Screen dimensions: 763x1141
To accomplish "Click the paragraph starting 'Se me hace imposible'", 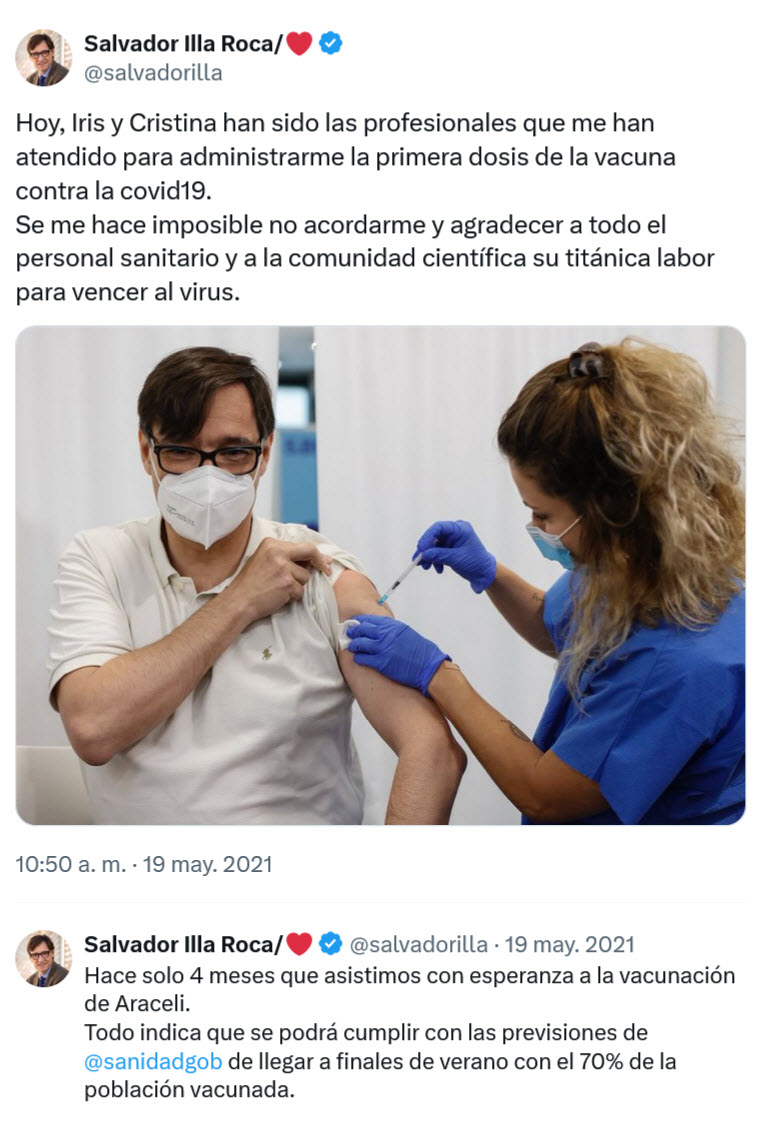I will (x=365, y=258).
